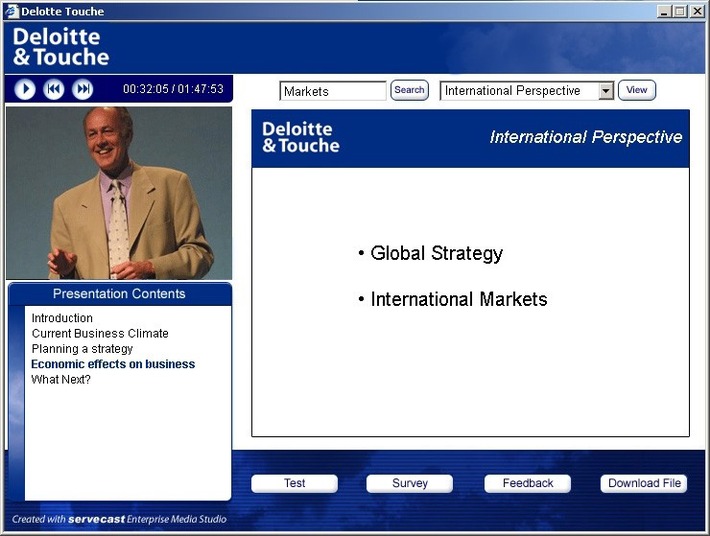Skip back with the previous track icon

(53, 89)
